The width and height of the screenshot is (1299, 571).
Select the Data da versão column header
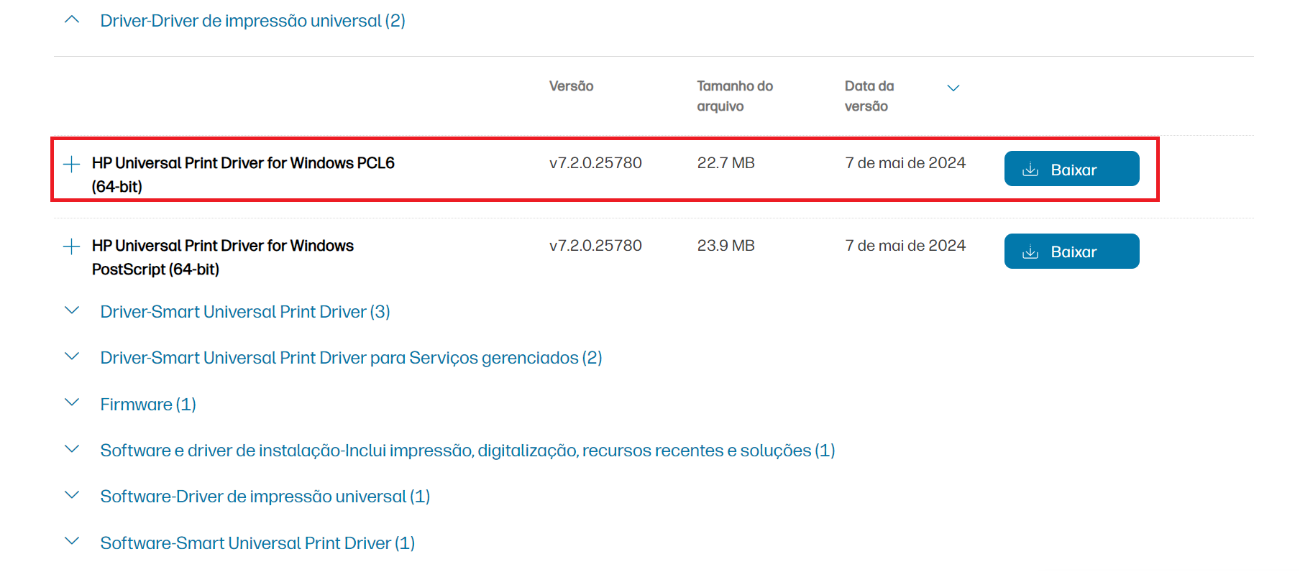click(869, 96)
